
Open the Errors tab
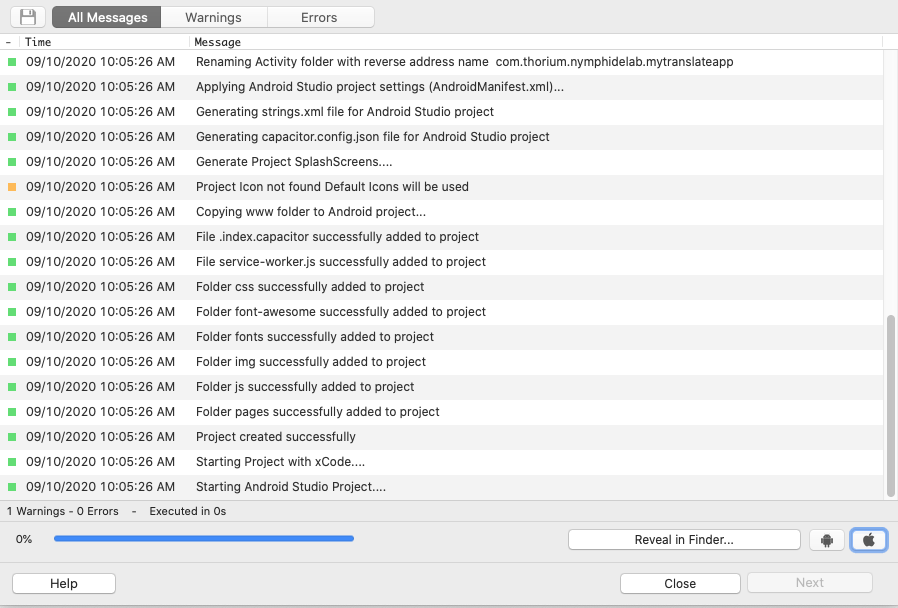click(x=319, y=17)
